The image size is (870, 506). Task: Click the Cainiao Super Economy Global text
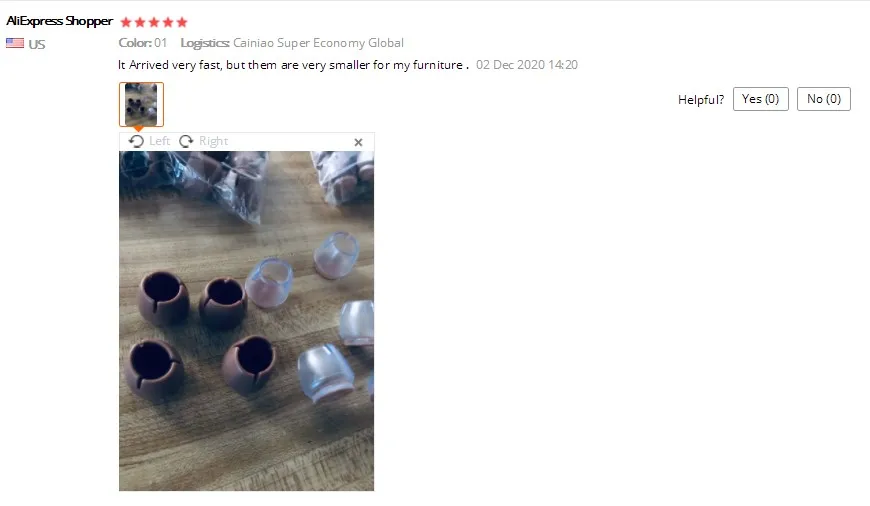click(318, 43)
